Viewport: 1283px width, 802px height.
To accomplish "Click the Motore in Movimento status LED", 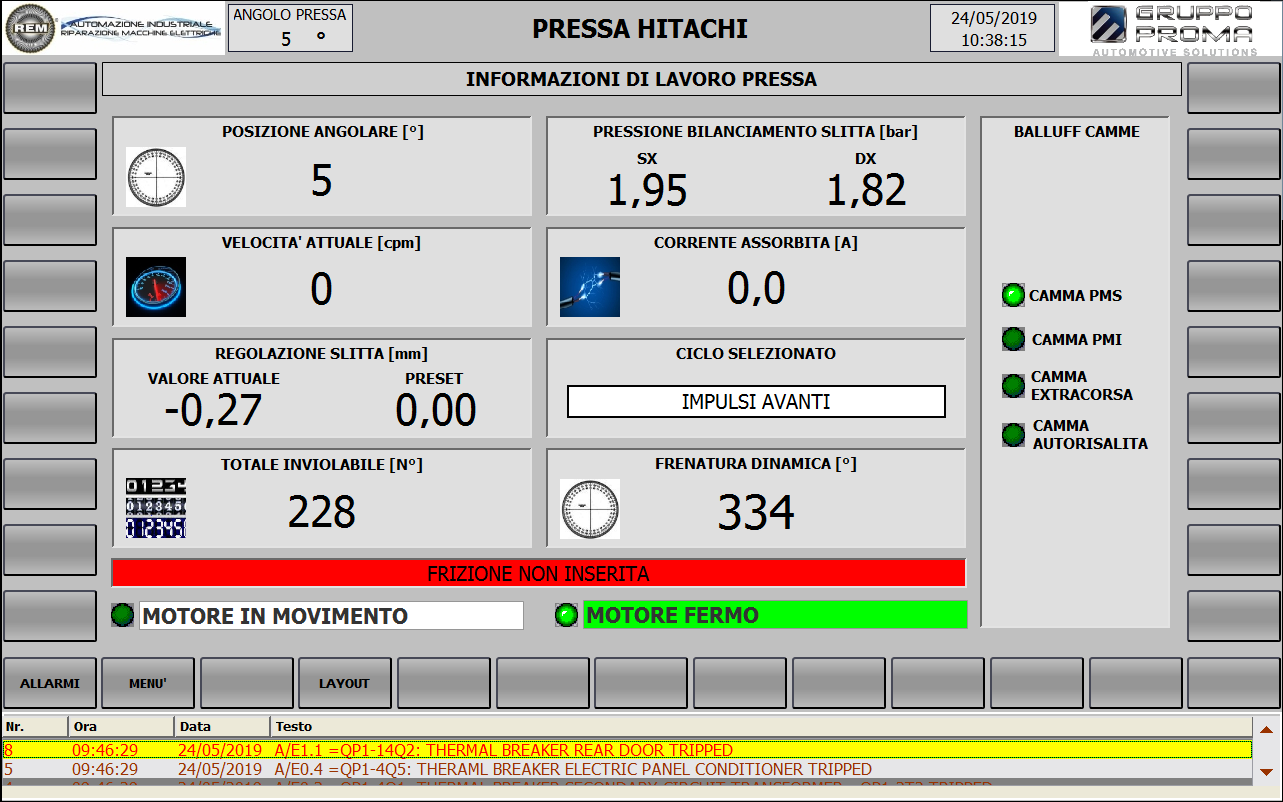I will [123, 615].
